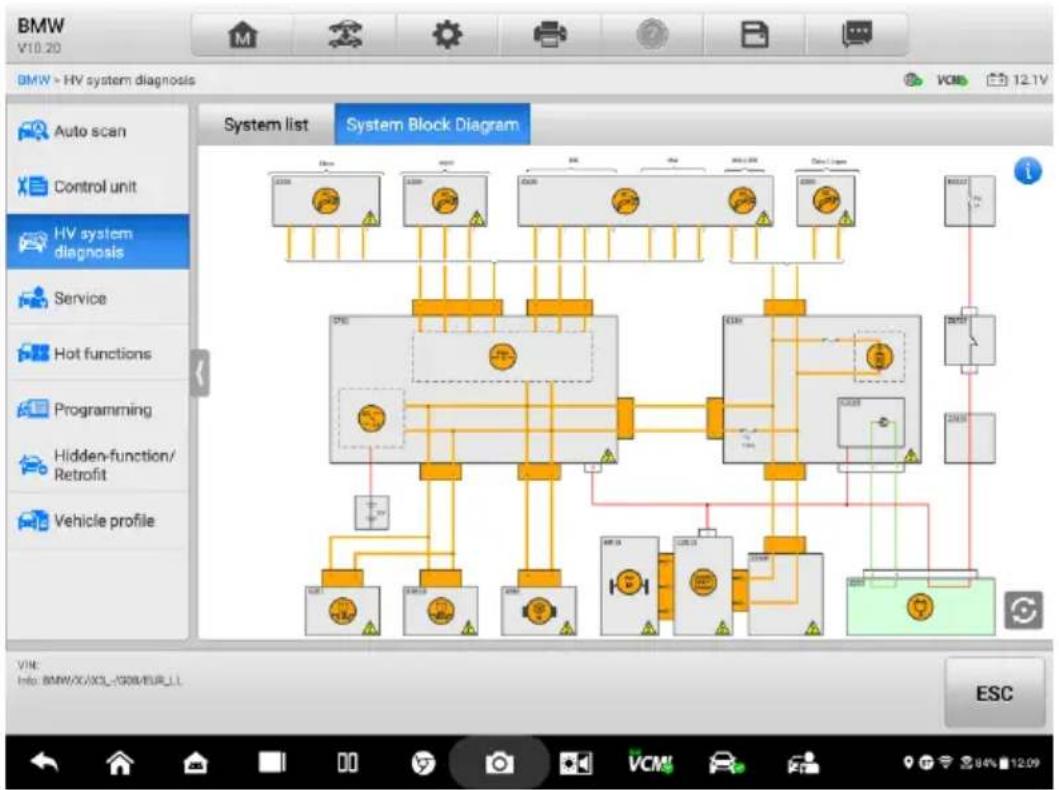1059x790 pixels.
Task: Open the MaxiSys car-house home icon
Action: pos(196,763)
